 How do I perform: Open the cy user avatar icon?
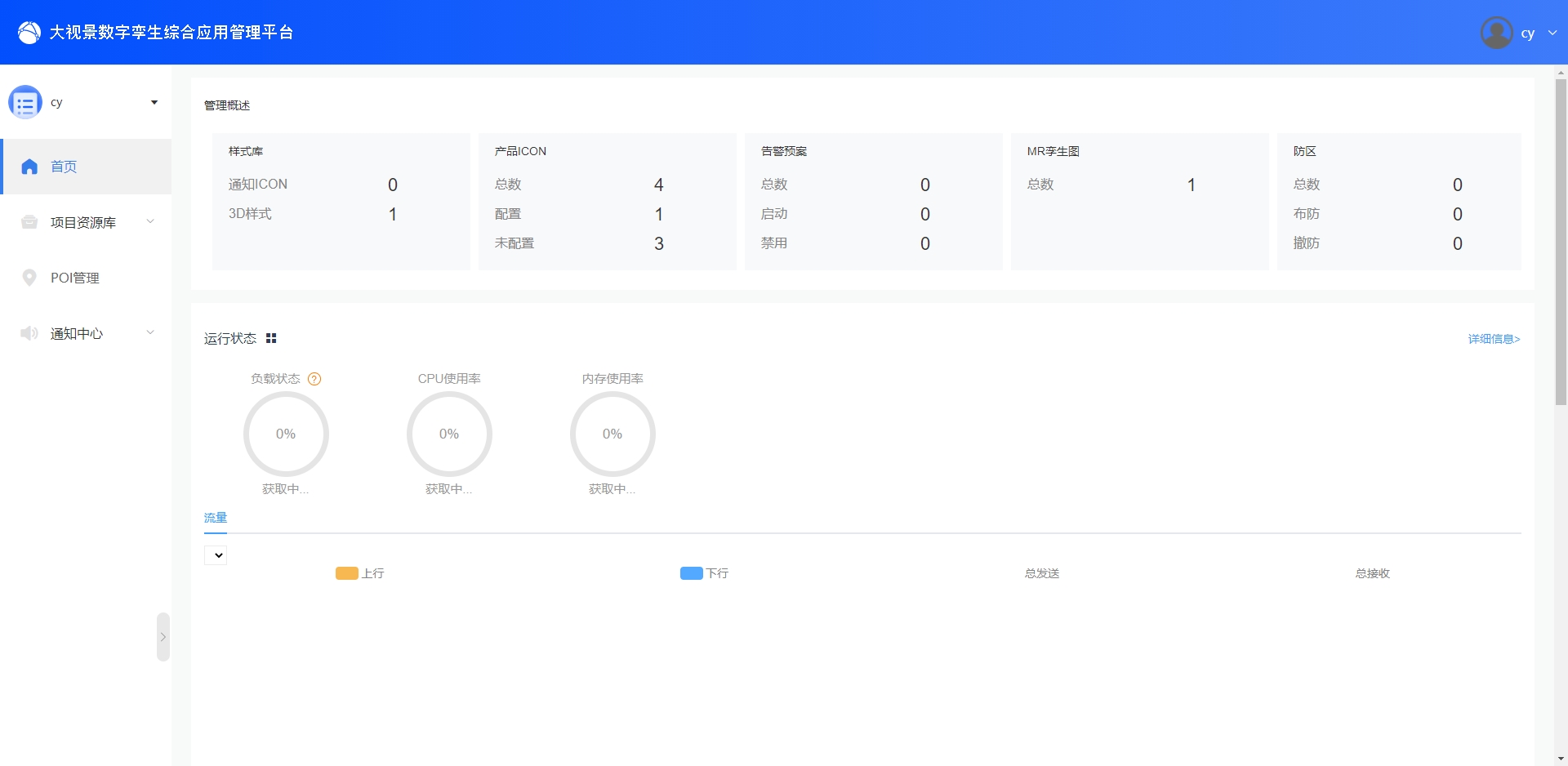coord(1496,33)
